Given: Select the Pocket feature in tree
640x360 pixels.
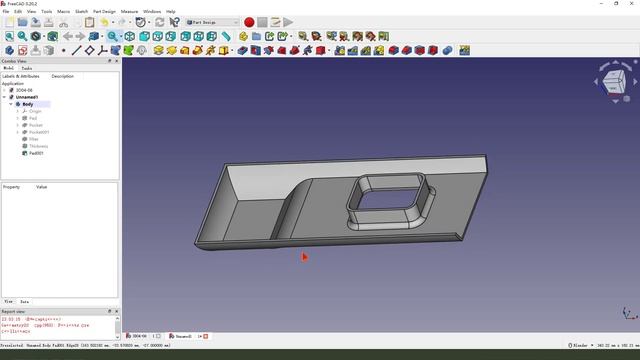Looking at the screenshot, I should (36, 125).
